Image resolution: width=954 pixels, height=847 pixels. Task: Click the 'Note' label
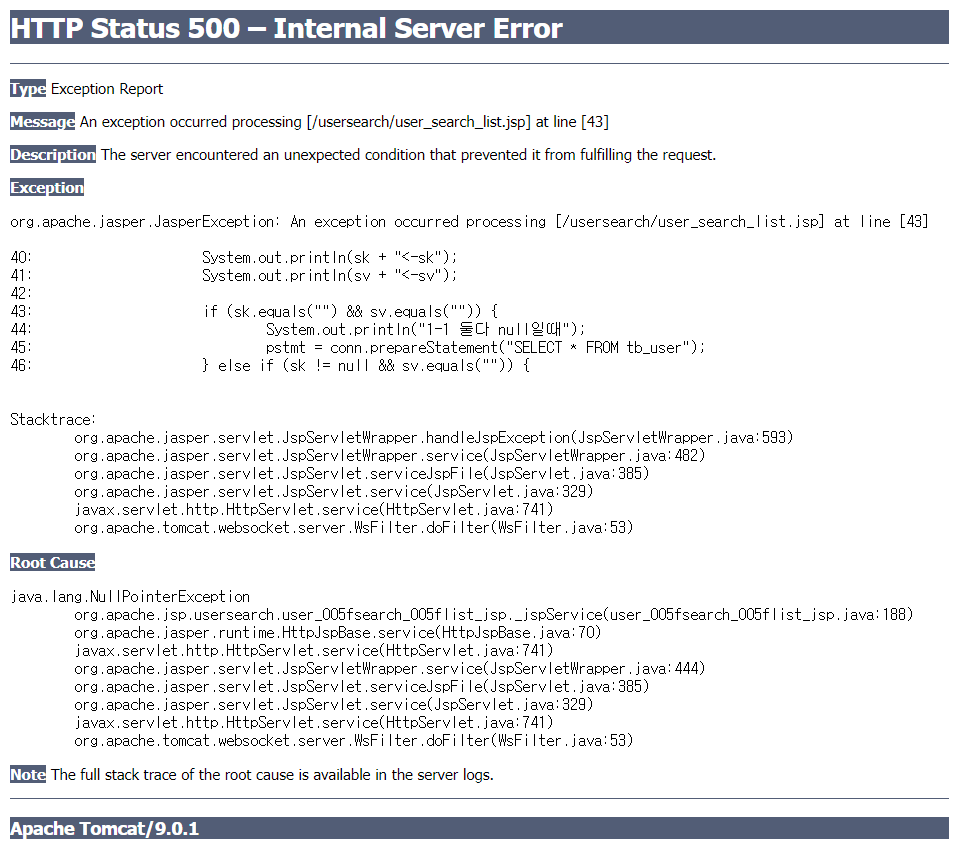[28, 775]
